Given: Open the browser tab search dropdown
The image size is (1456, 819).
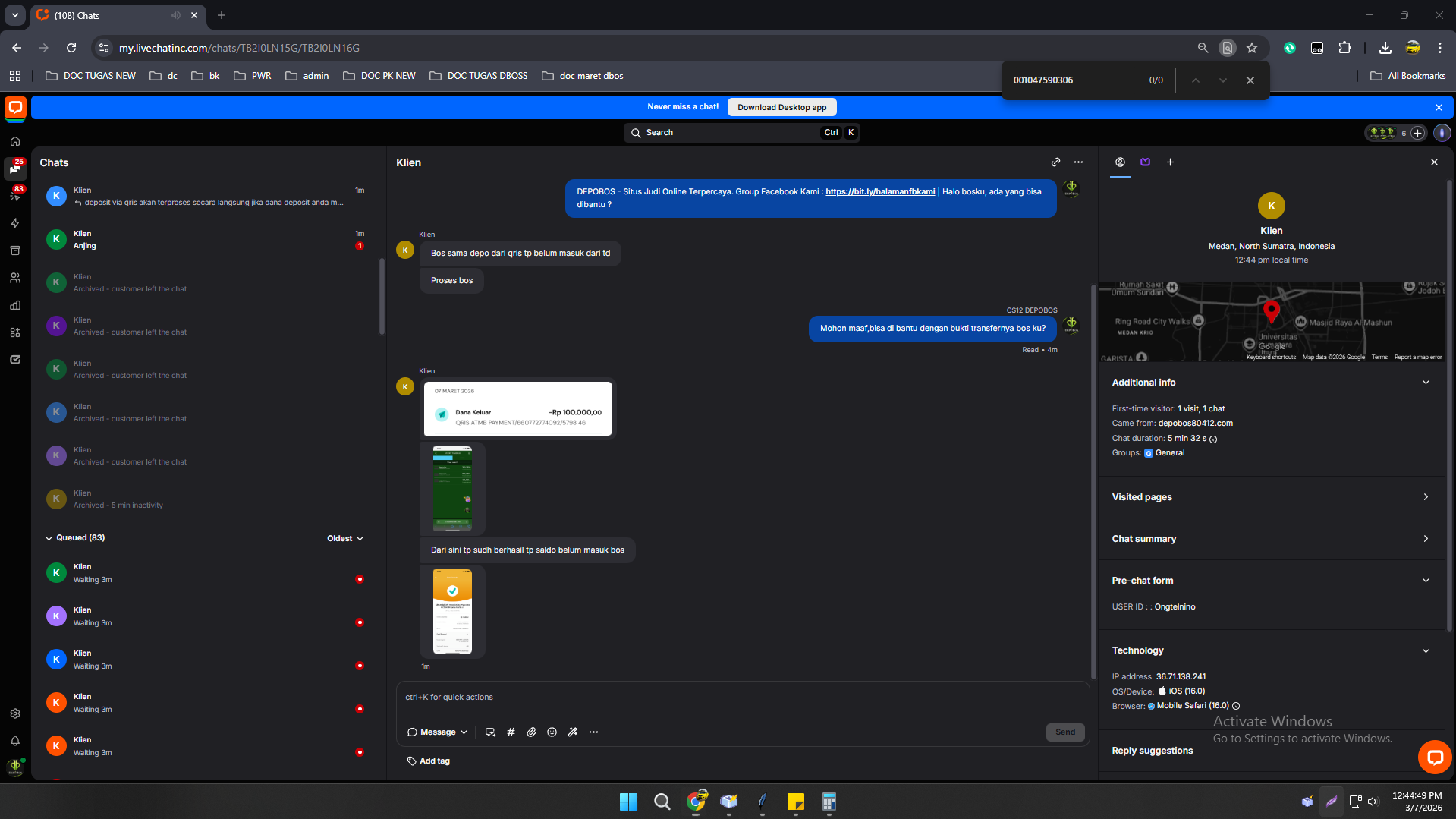Looking at the screenshot, I should pyautogui.click(x=14, y=15).
